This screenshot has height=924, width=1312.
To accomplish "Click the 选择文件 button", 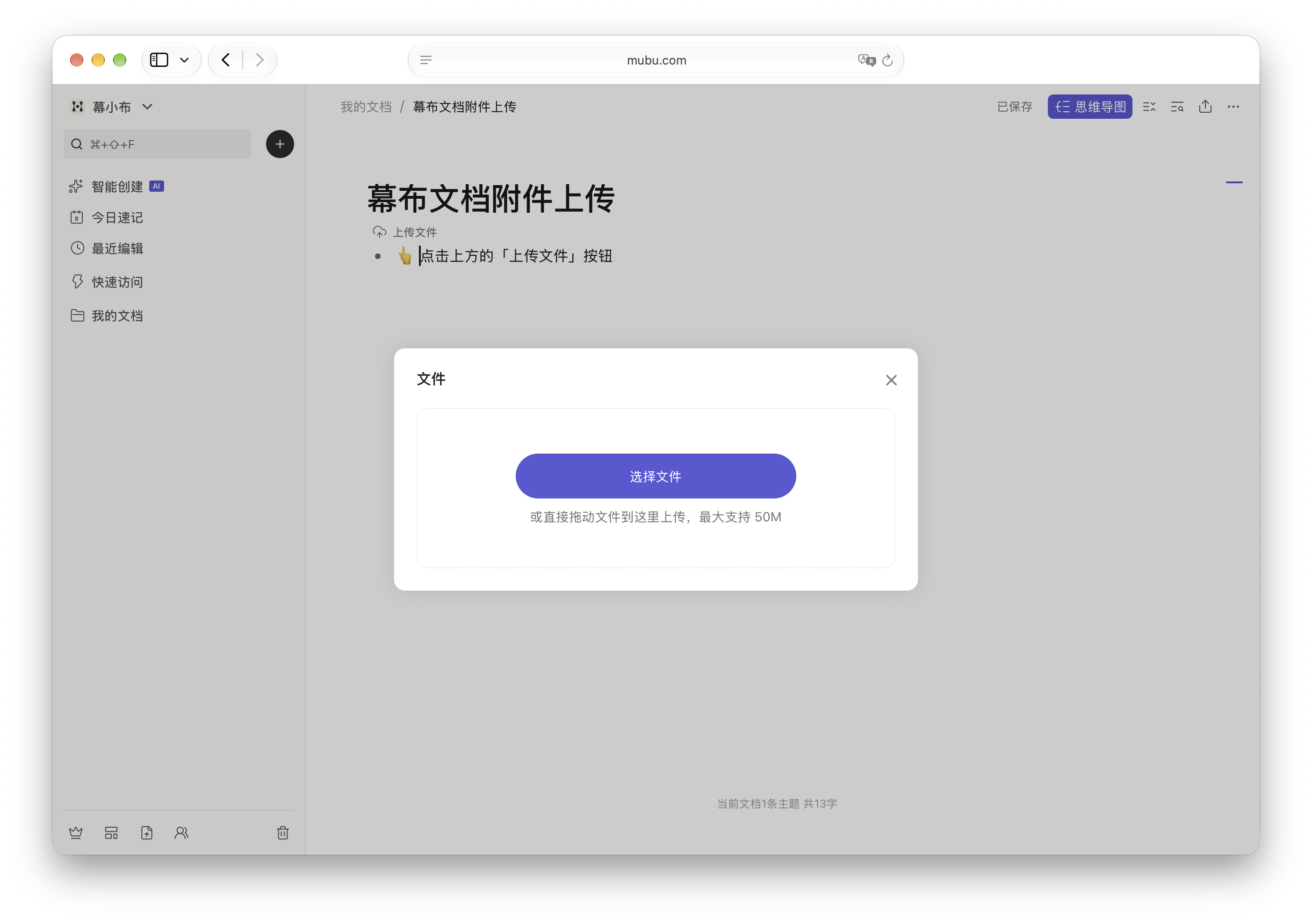I will [x=656, y=476].
